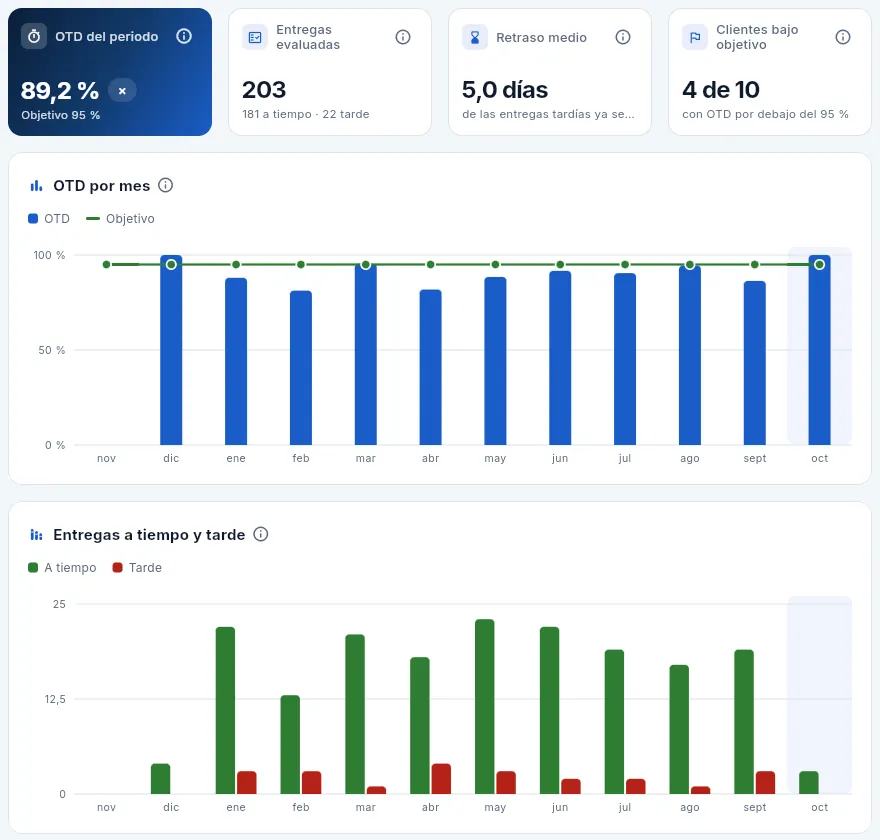Click the green A tiempo bar for feb
The image size is (880, 840).
290,745
